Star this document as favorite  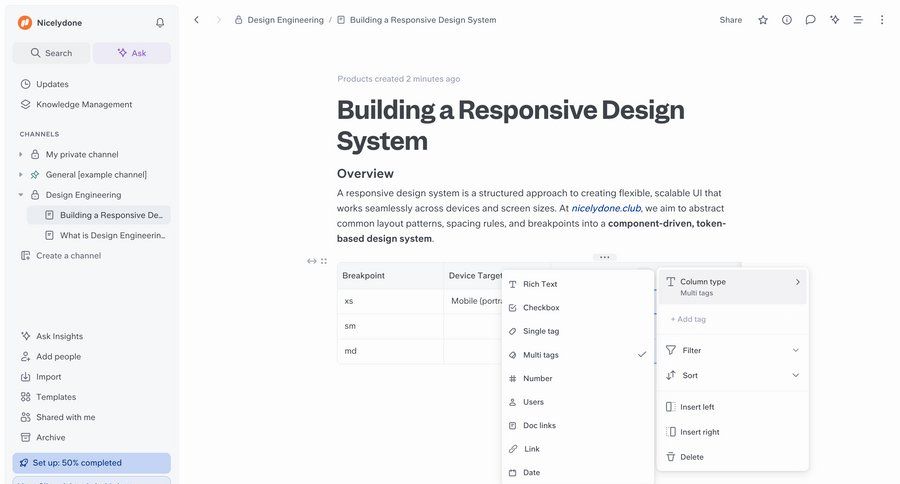[x=763, y=20]
